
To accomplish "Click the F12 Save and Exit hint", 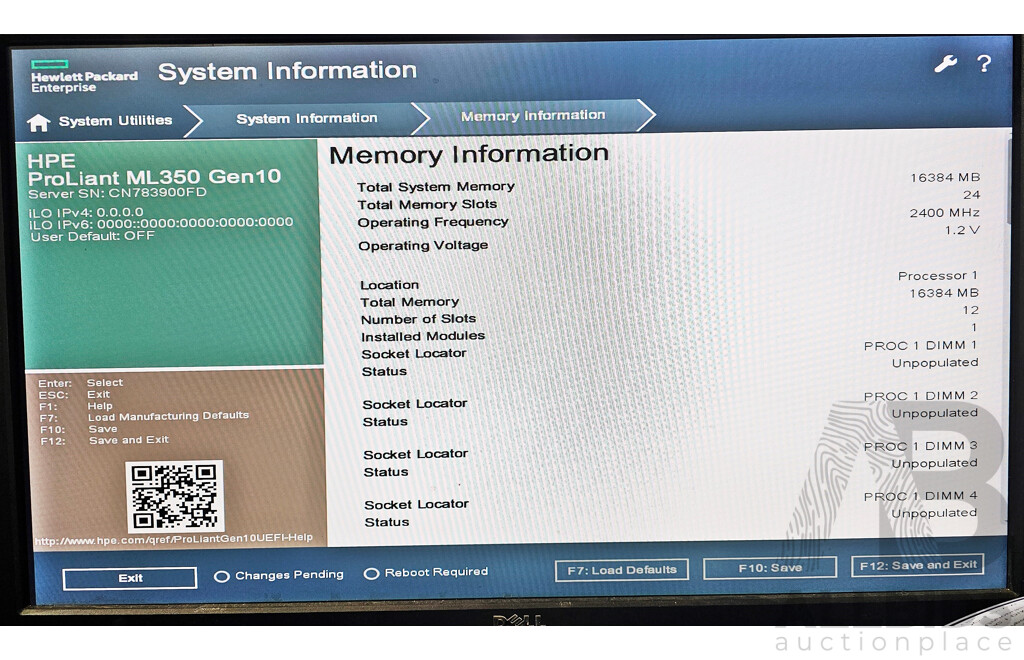I will click(104, 441).
